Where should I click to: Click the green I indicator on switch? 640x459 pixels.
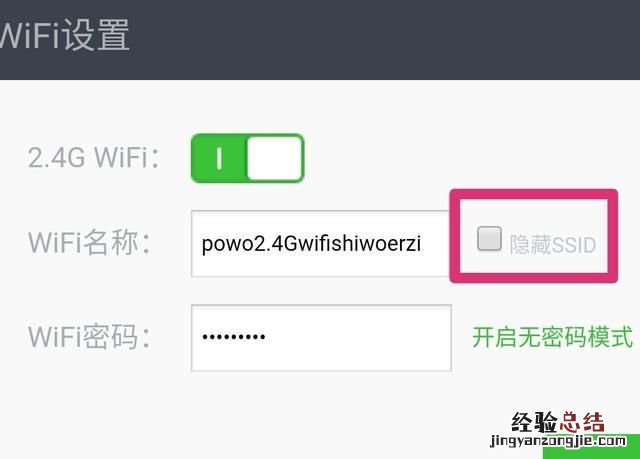click(219, 158)
